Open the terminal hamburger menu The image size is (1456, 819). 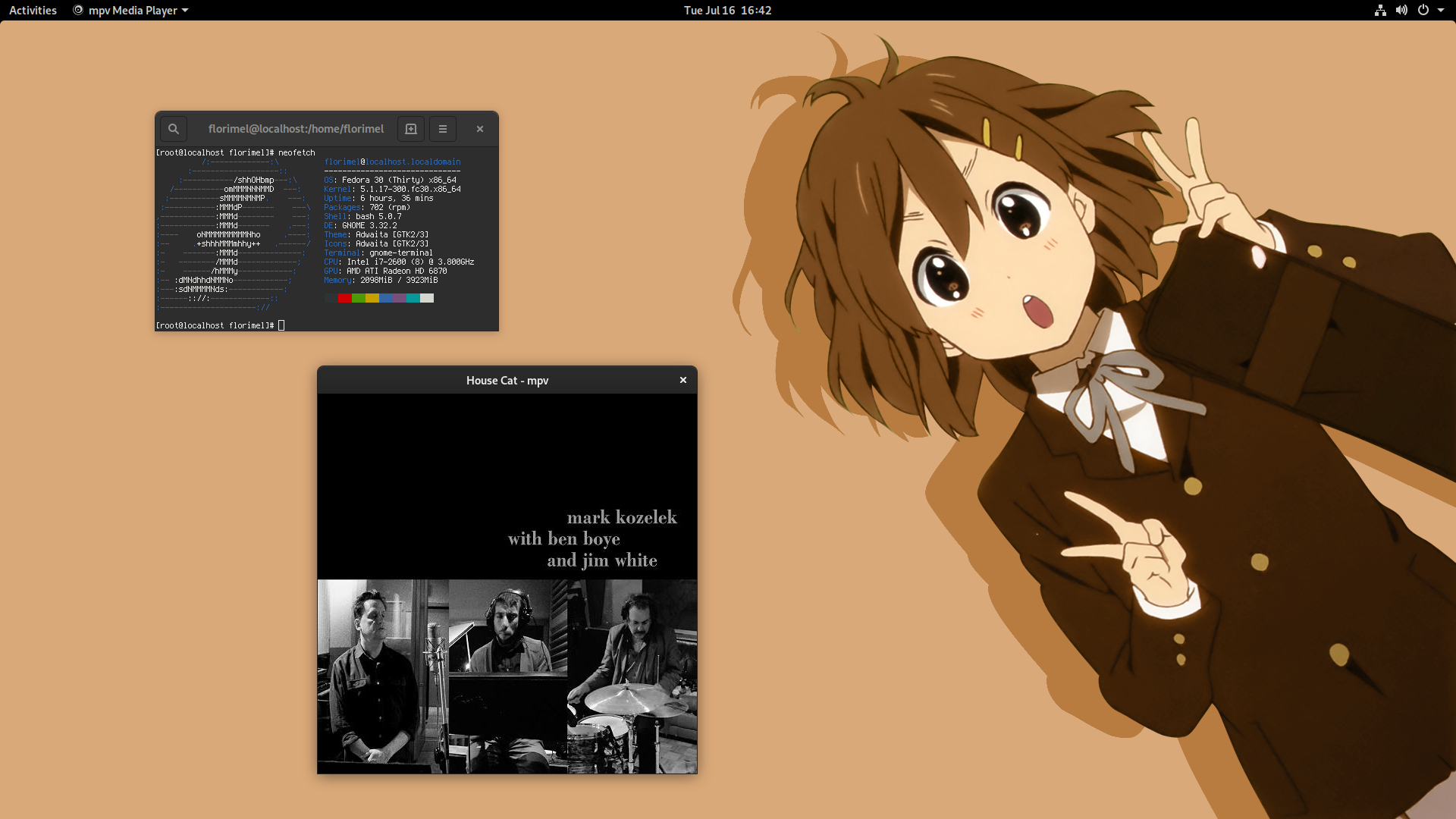tap(443, 129)
